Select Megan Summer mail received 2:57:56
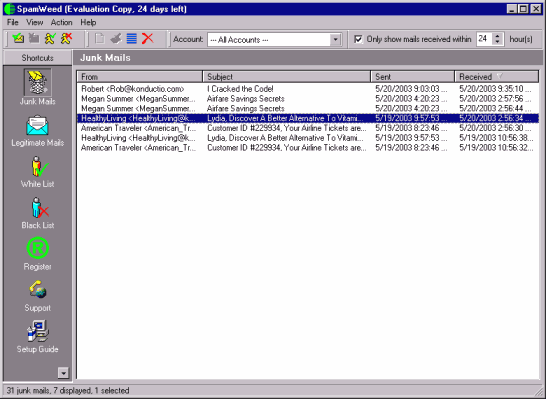The image size is (546, 399). [308, 99]
